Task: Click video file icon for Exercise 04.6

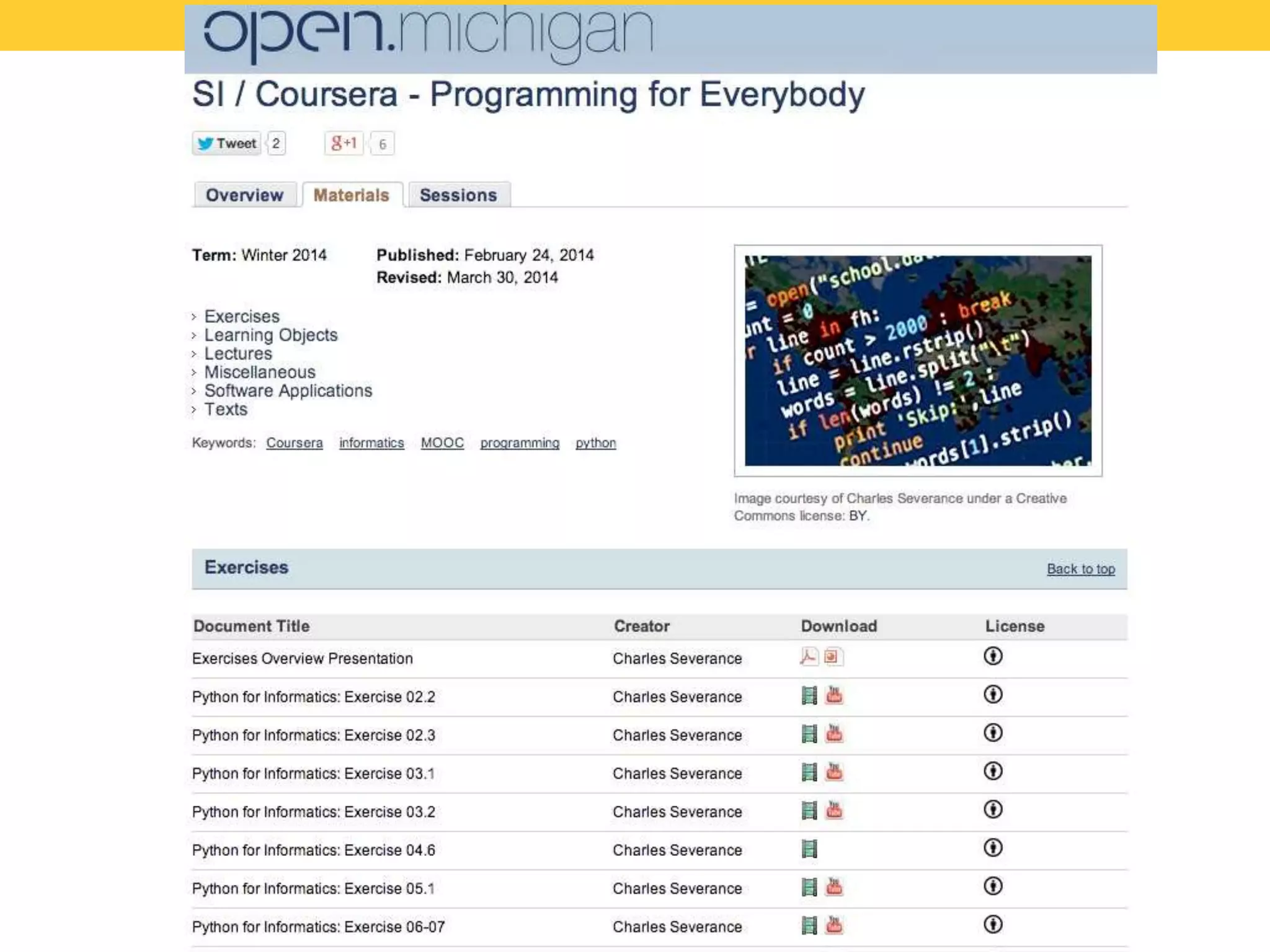Action: 809,848
